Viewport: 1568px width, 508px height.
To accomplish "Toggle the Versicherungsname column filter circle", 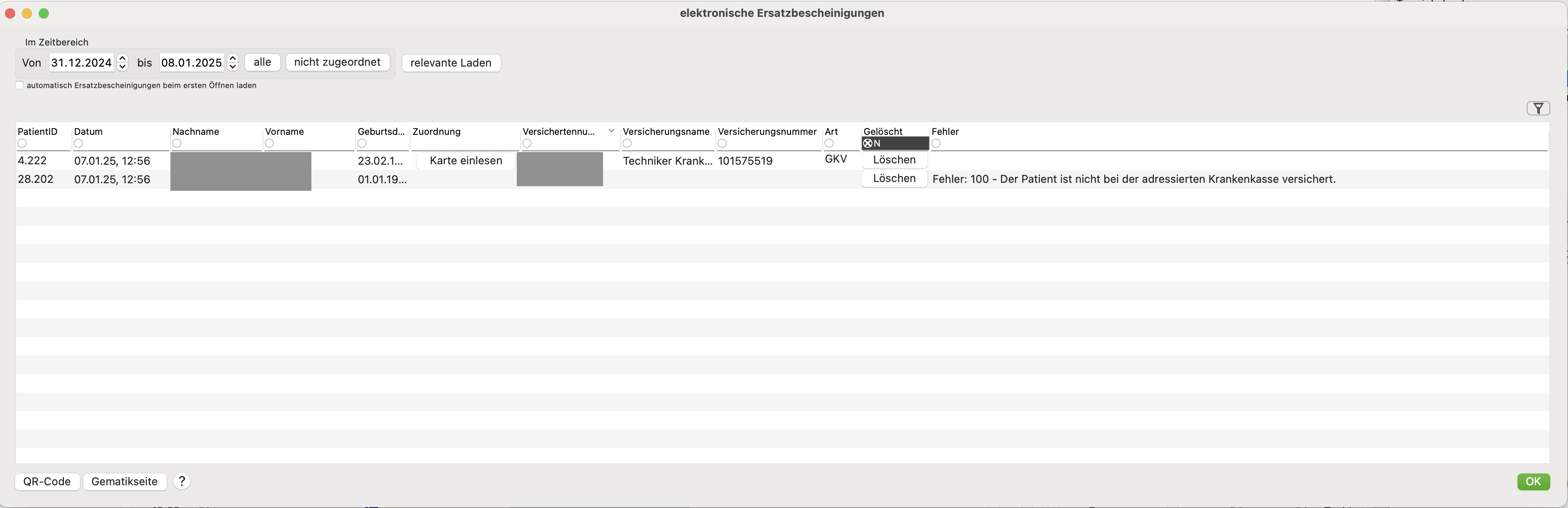I will point(627,143).
